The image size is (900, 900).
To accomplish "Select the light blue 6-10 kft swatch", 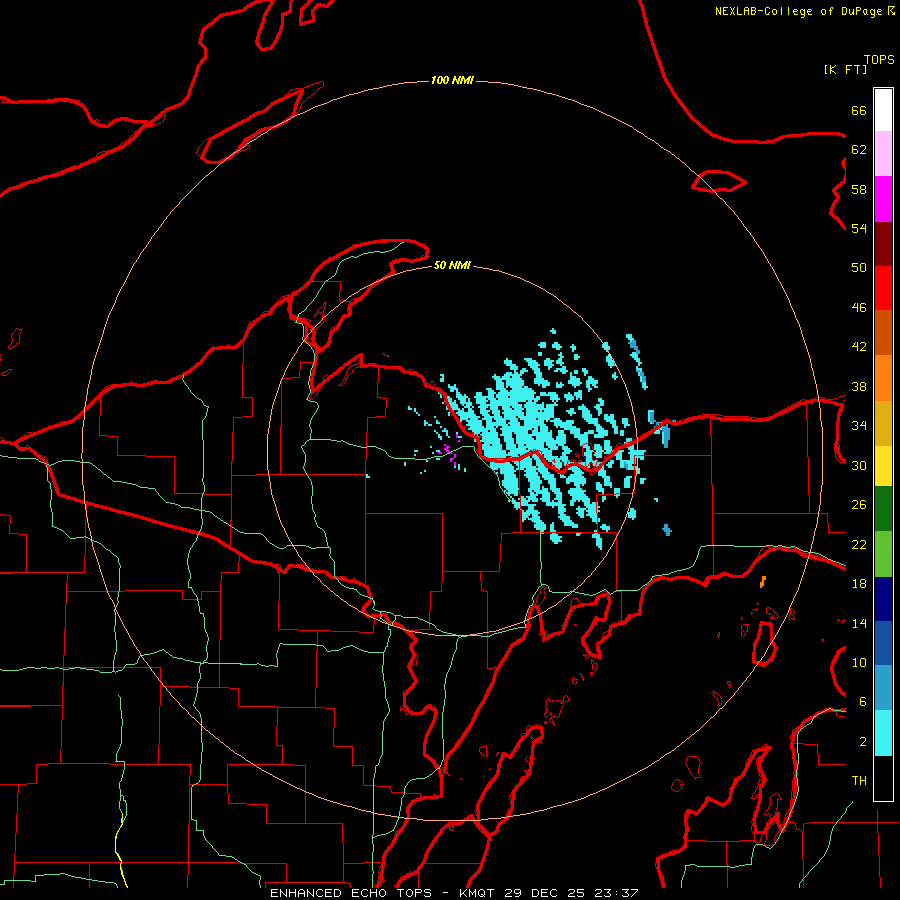I will (x=883, y=688).
